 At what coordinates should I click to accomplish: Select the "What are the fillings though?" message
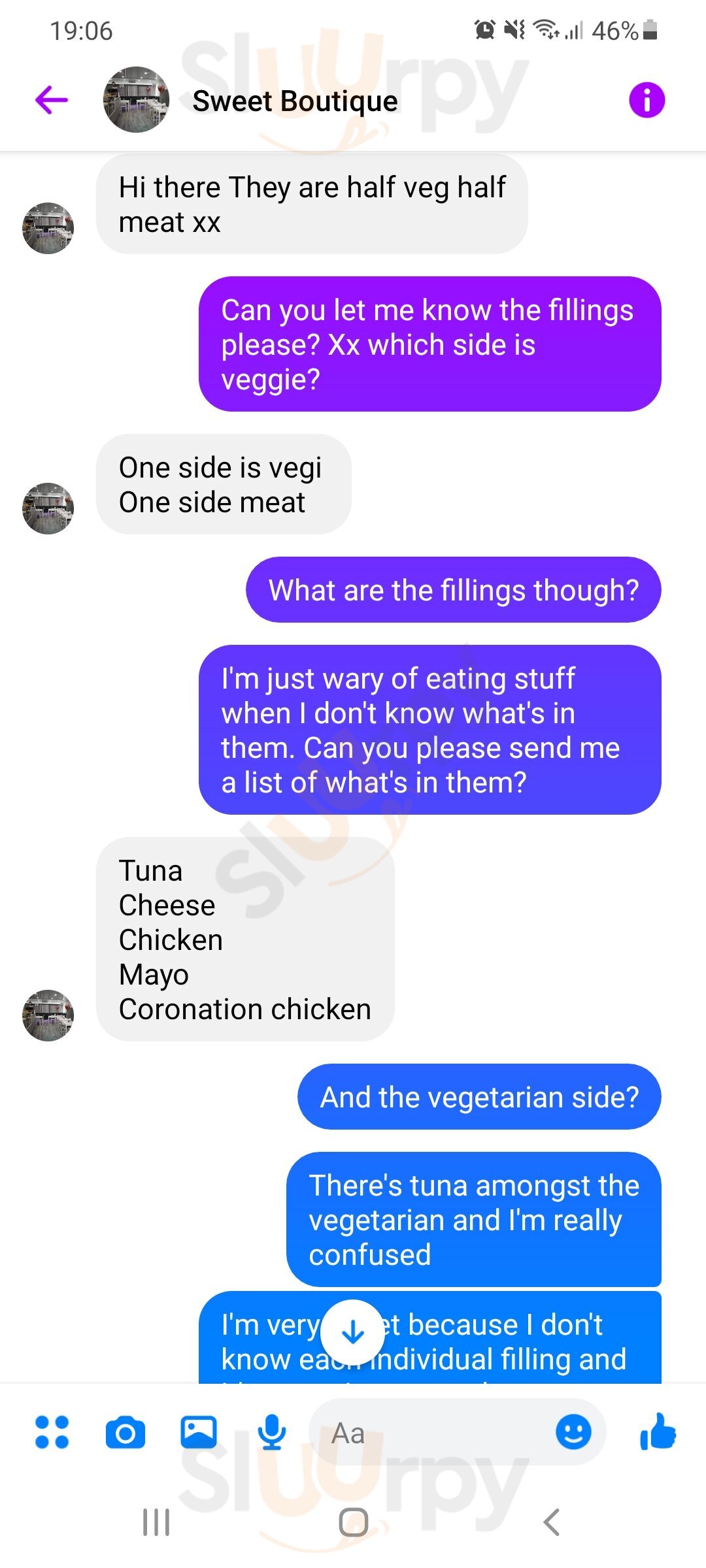pos(453,590)
